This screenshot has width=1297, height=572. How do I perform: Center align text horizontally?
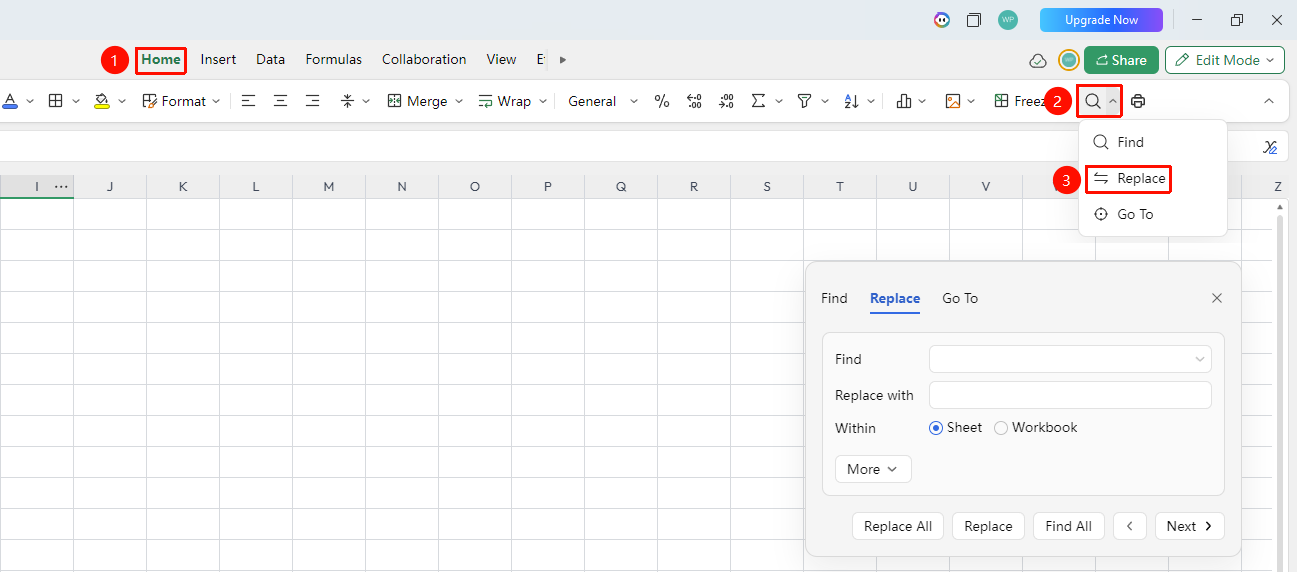[281, 101]
